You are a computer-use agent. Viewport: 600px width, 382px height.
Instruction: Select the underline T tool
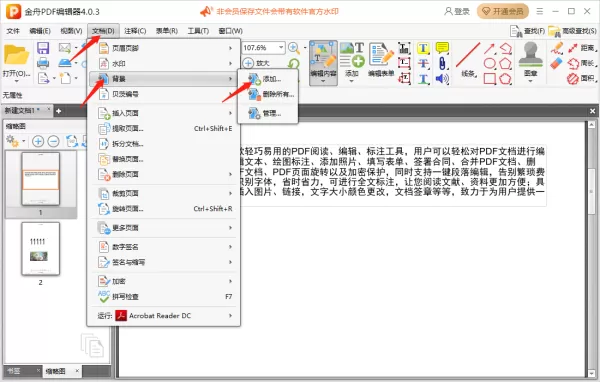423,79
